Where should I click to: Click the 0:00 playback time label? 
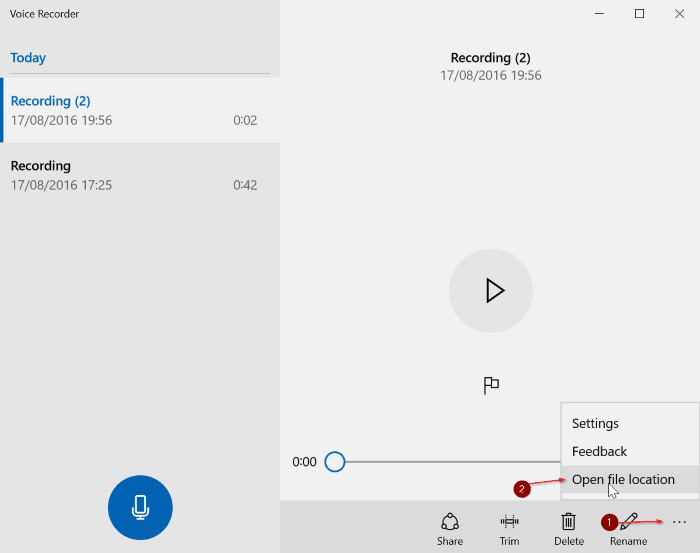click(x=304, y=462)
